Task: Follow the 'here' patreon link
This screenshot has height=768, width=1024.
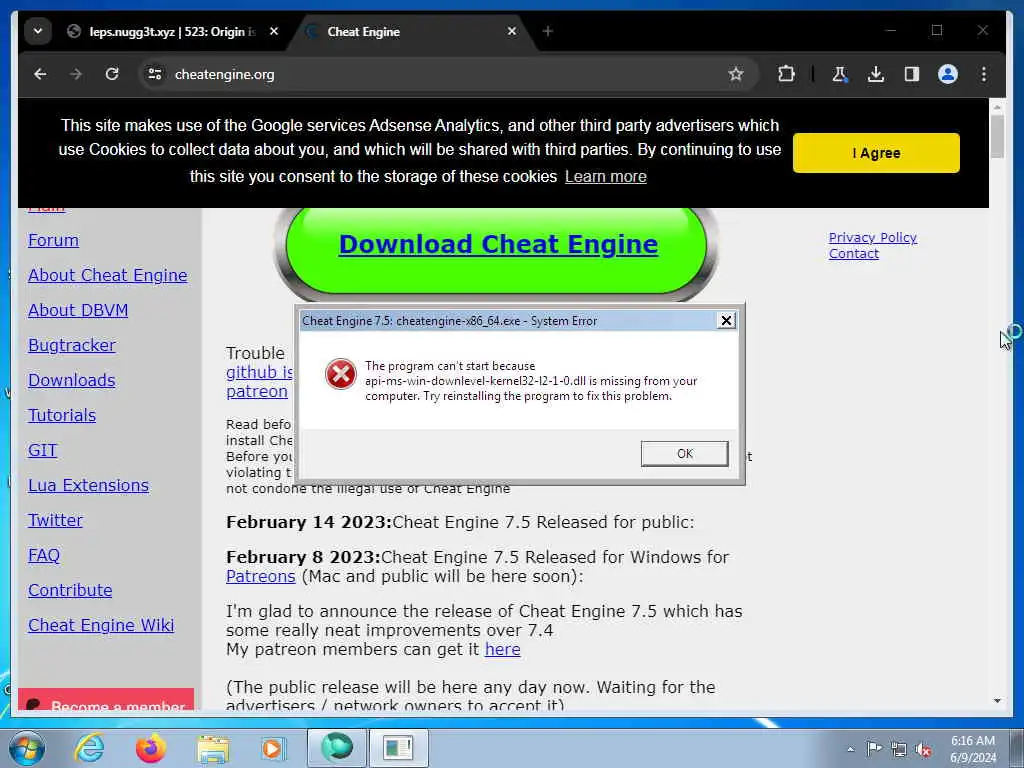Action: 502,650
